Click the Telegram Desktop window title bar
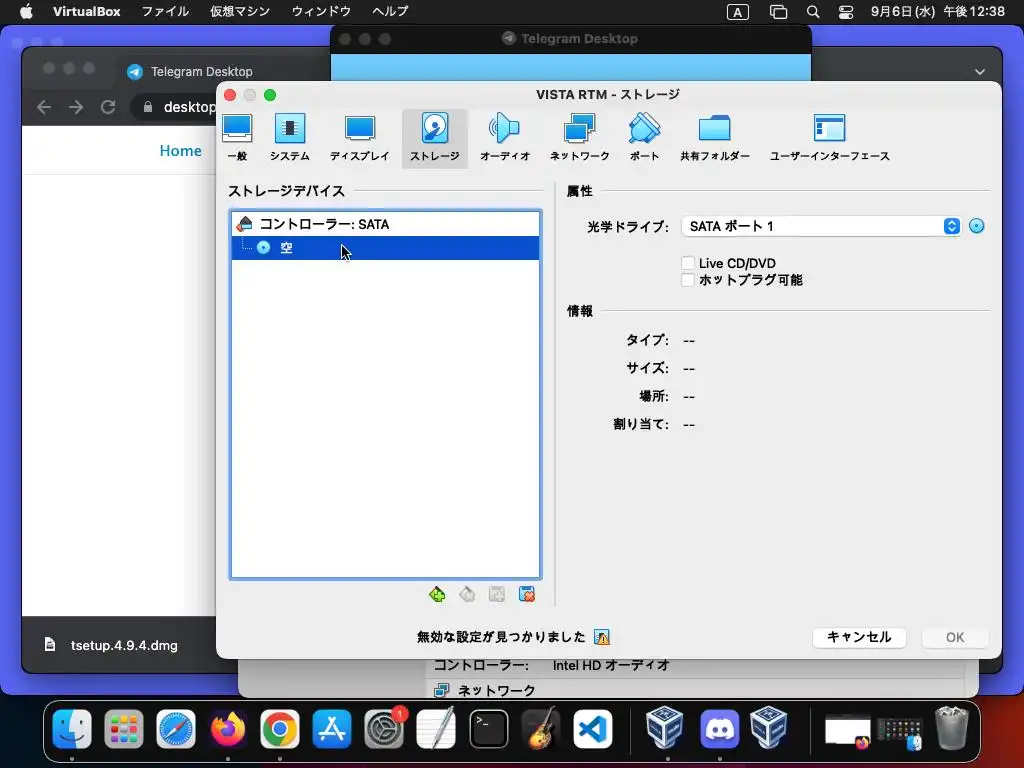Viewport: 1024px width, 768px height. pos(571,39)
